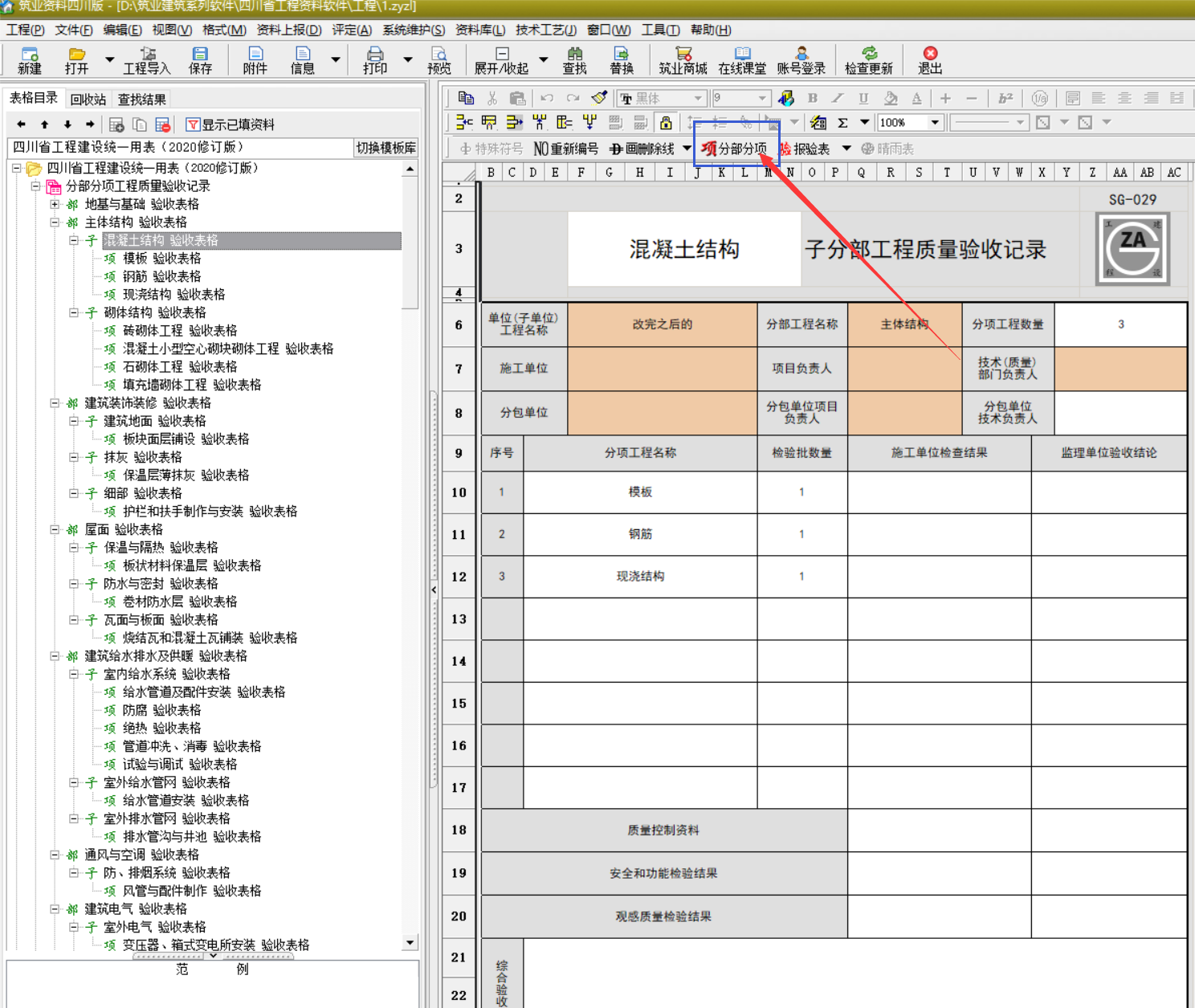
Task: Toggle bold formatting (B)
Action: (x=813, y=98)
